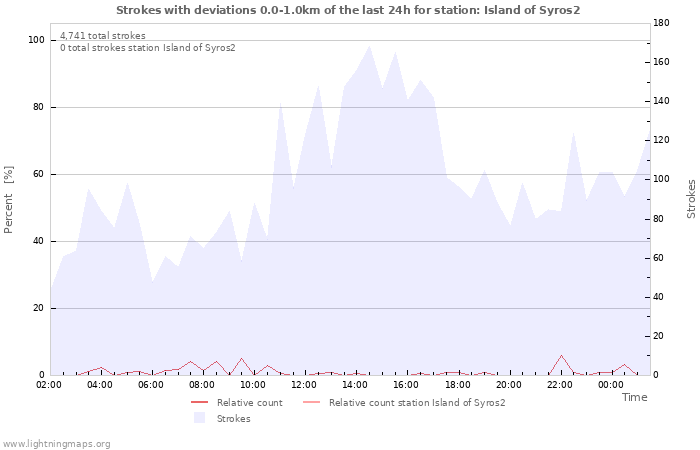The height and width of the screenshot is (450, 700).
Task: Toggle the "Relative count" legend label
Action: [249, 403]
